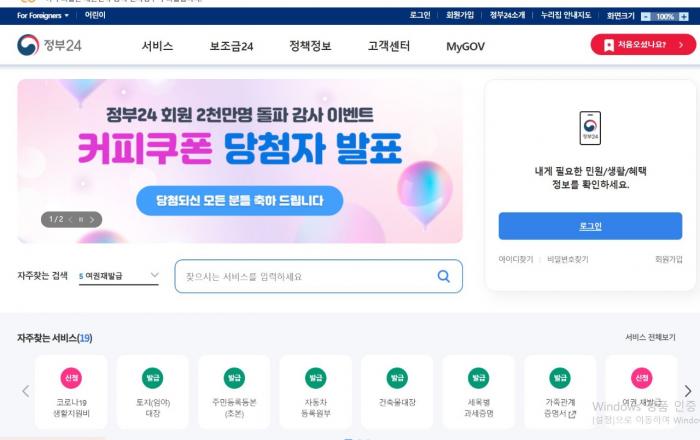Increase screen size with plus icon
700x440 pixels.
[683, 17]
